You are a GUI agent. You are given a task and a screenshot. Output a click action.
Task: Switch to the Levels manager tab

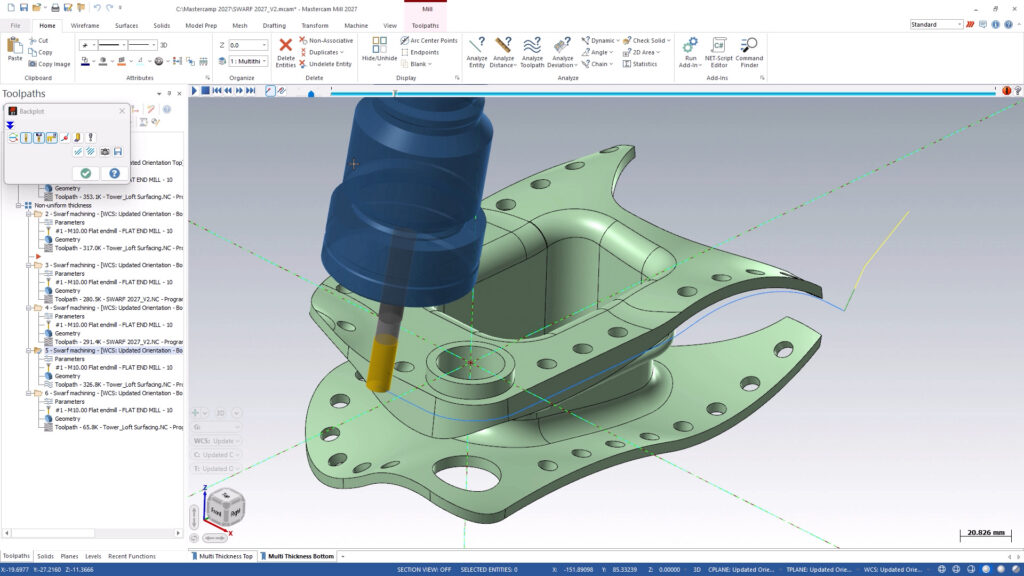[93, 556]
